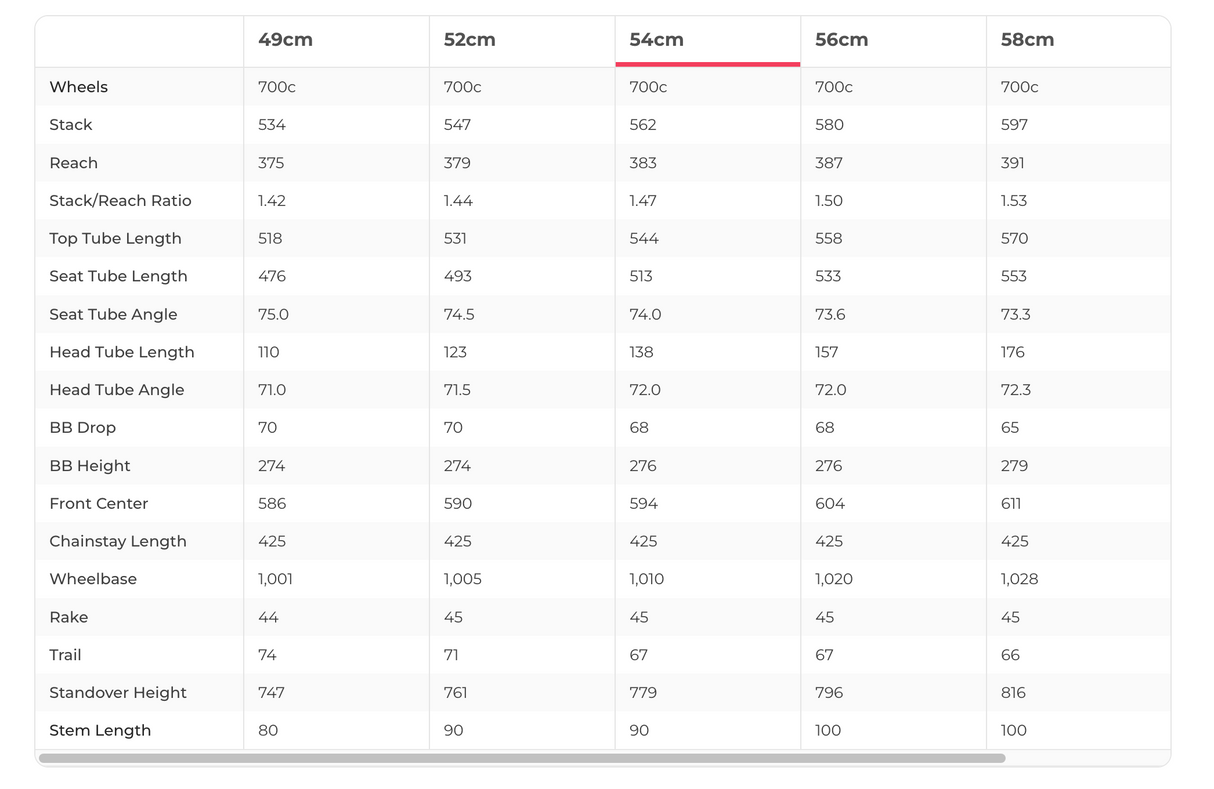Select the Chainstay Length row label

pos(118,541)
